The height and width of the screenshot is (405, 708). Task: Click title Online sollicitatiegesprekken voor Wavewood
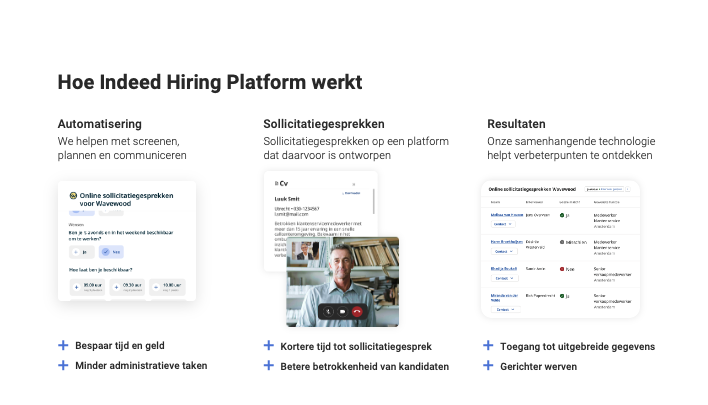coord(126,200)
